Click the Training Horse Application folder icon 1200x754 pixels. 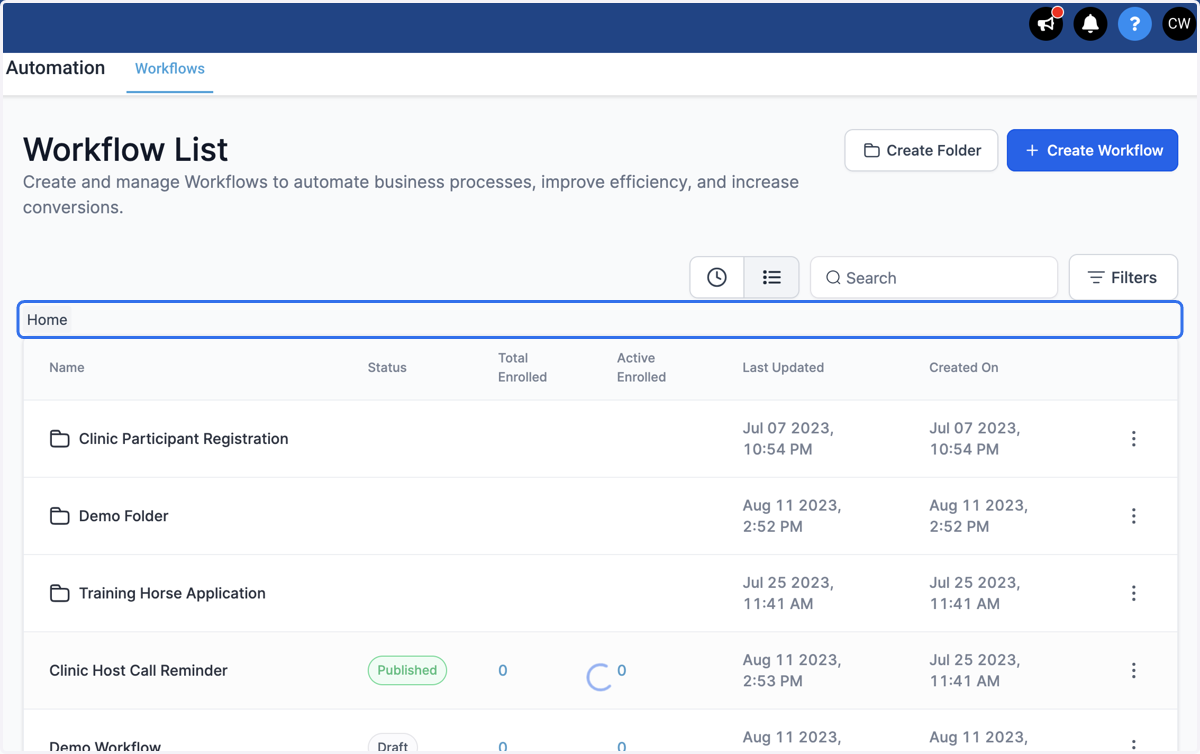[59, 593]
